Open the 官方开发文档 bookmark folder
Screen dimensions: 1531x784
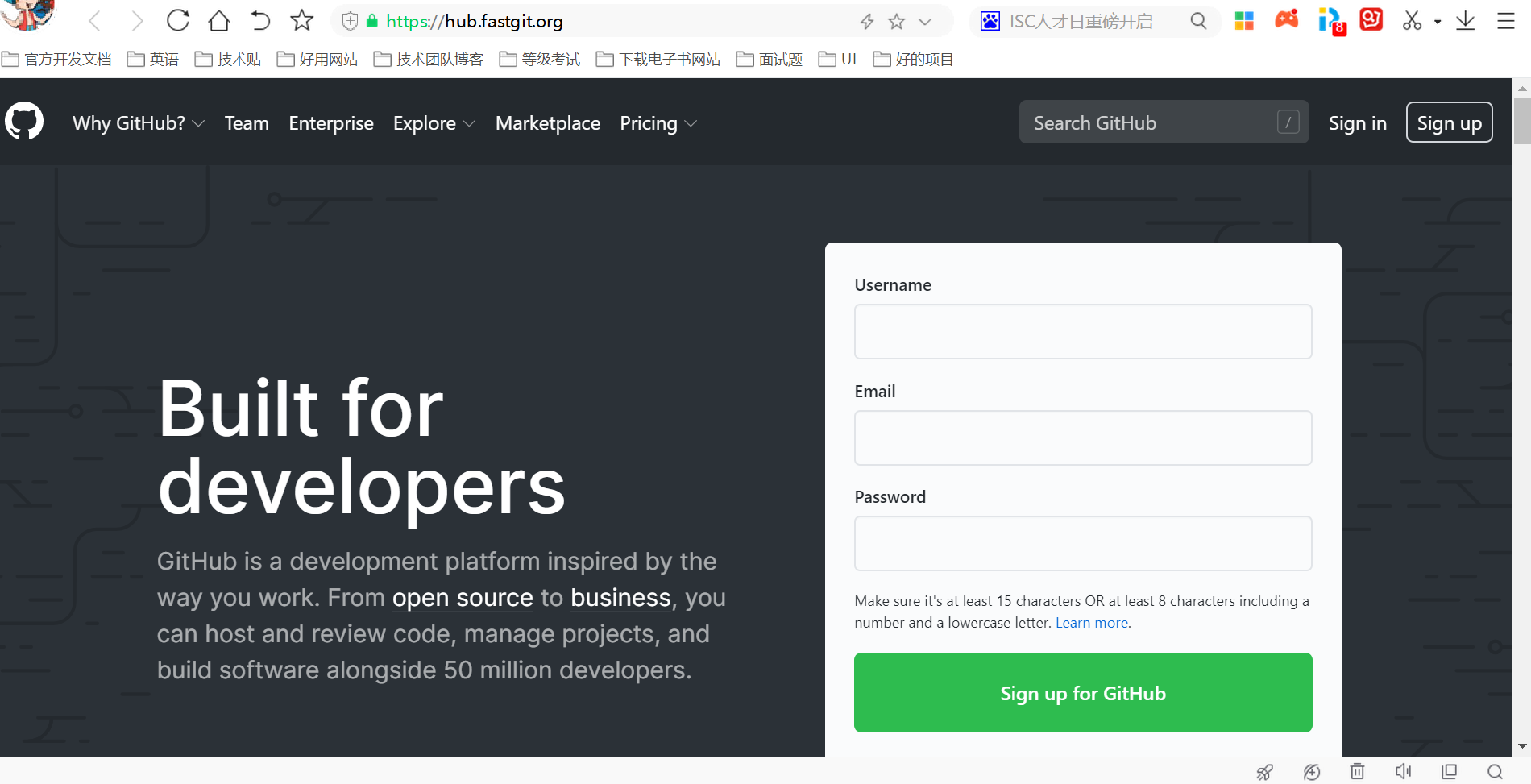click(x=57, y=60)
